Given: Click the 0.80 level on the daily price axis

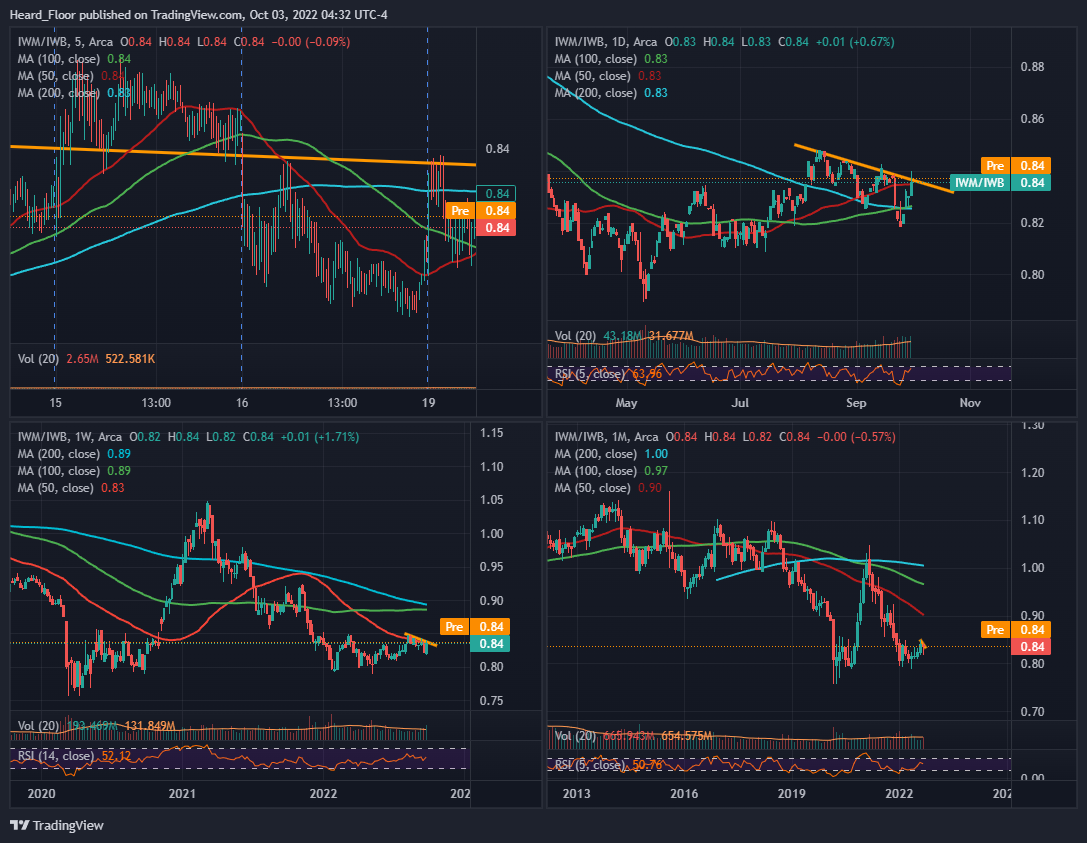Looking at the screenshot, I should tap(1032, 275).
